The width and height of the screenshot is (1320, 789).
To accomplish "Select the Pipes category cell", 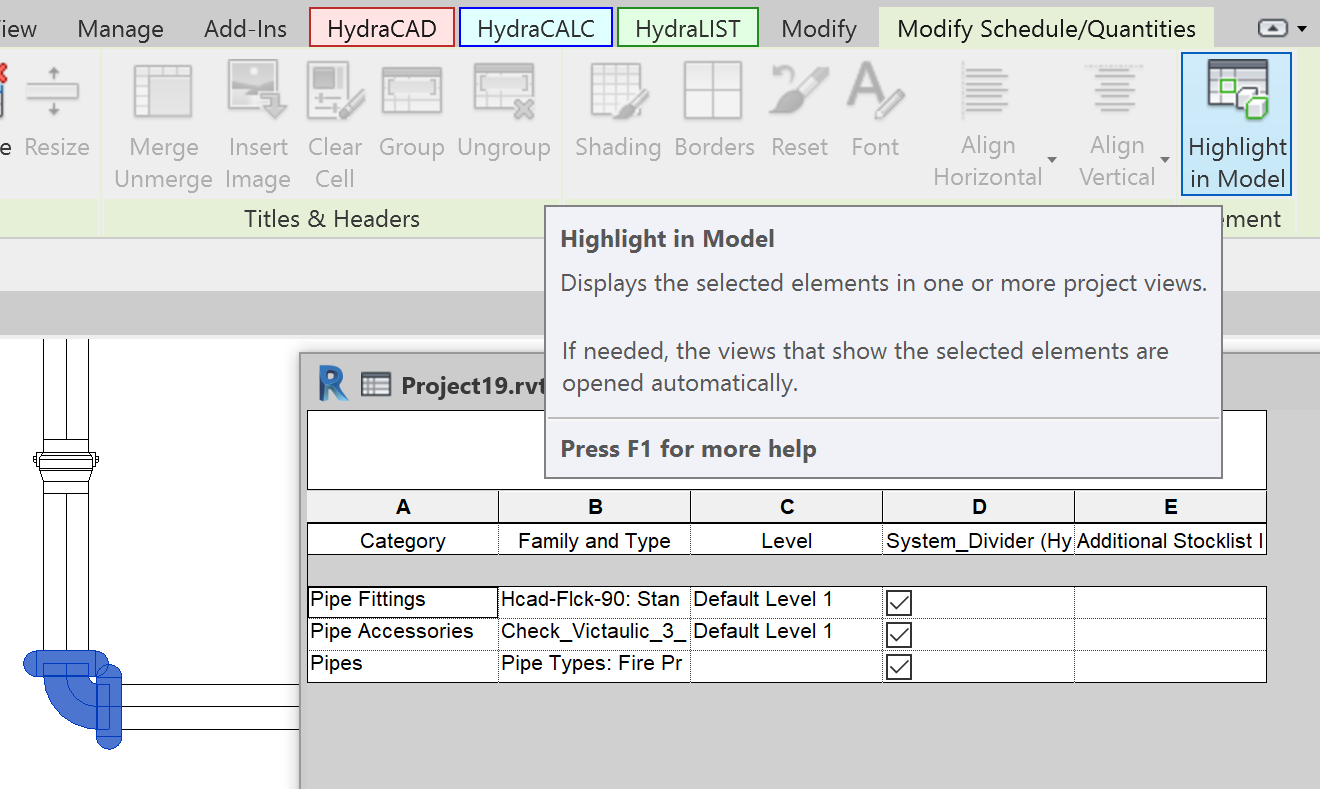I will pos(403,666).
